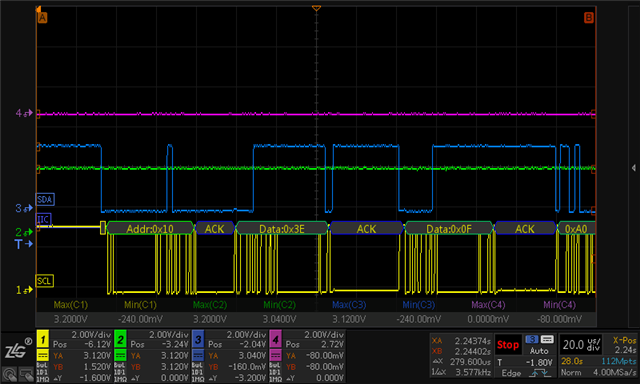Click the T trigger level marker
The width and height of the screenshot is (640, 384).
(24, 244)
